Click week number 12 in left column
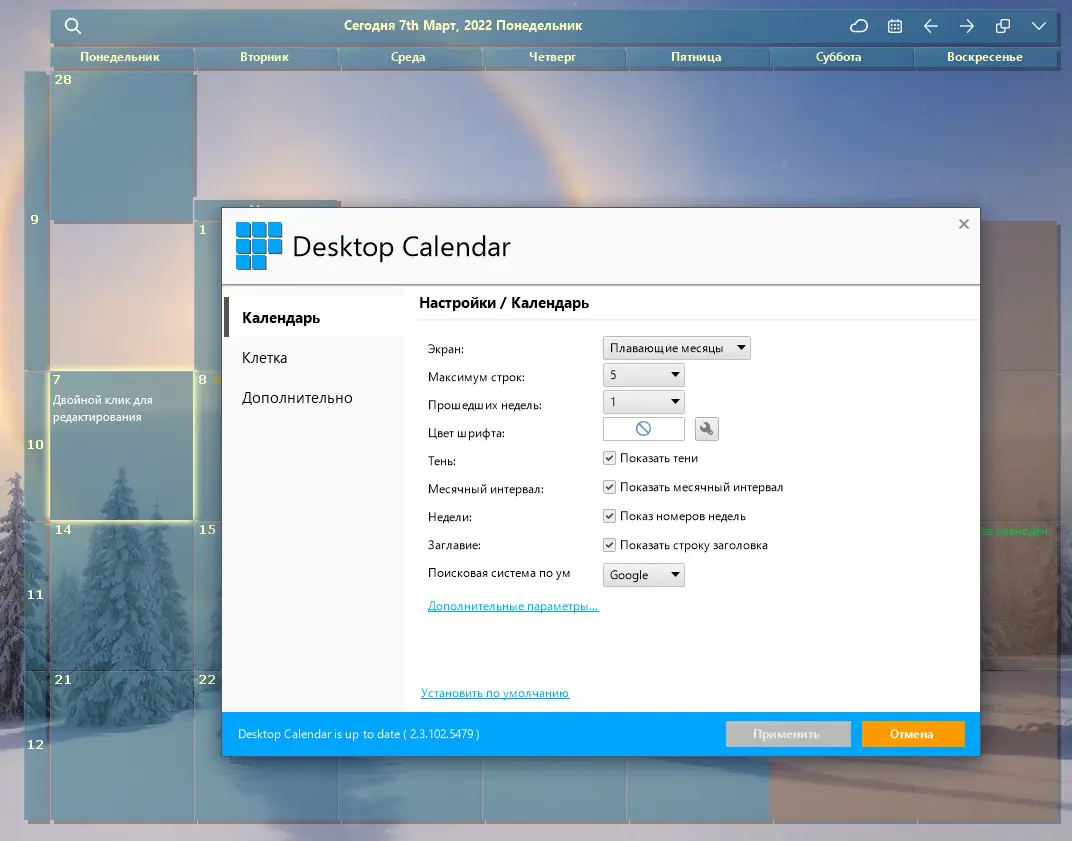 pyautogui.click(x=35, y=745)
